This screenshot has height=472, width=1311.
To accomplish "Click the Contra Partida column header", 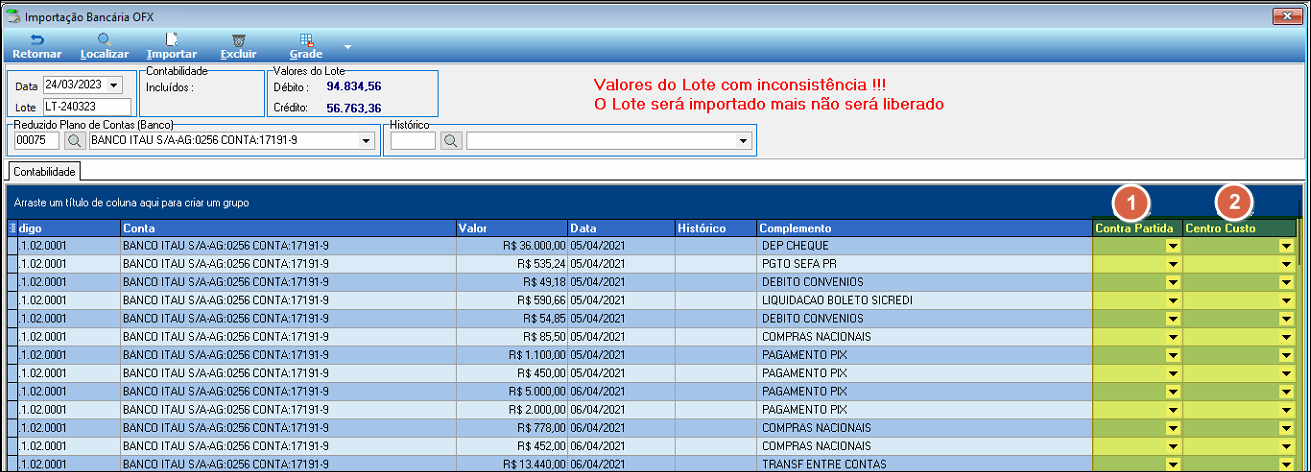I will coord(1137,228).
